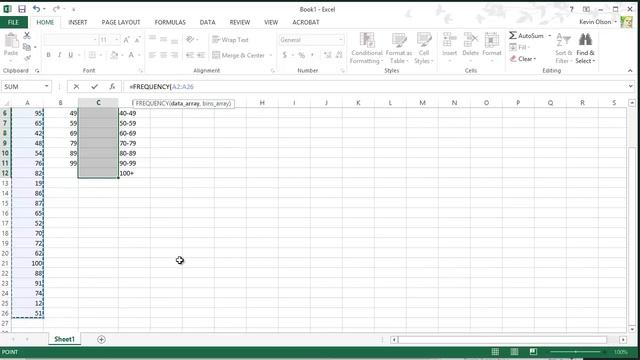Image resolution: width=640 pixels, height=360 pixels.
Task: Toggle Underline formatting
Action: pyautogui.click(x=70, y=55)
